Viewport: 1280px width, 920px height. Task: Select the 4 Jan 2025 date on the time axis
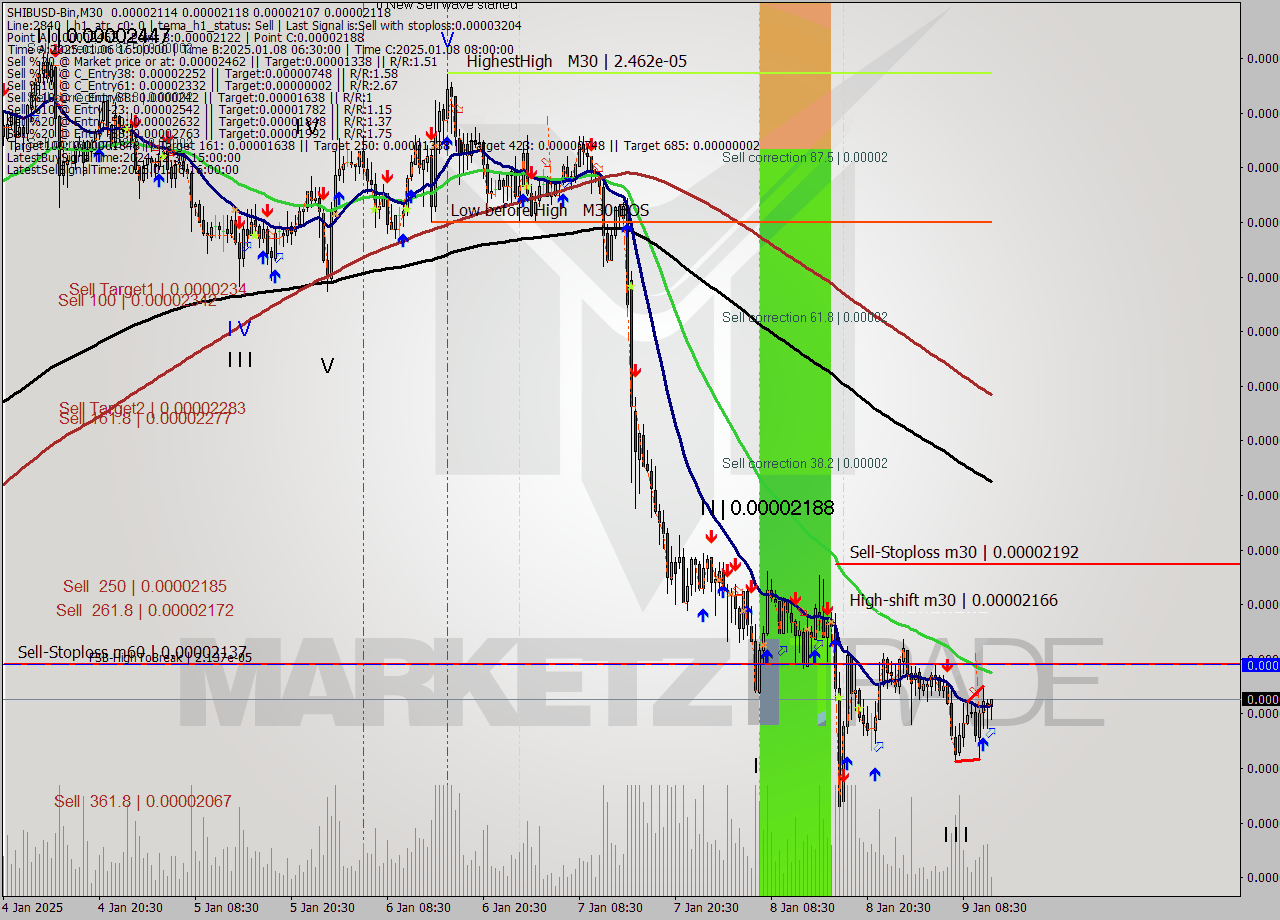coord(33,908)
